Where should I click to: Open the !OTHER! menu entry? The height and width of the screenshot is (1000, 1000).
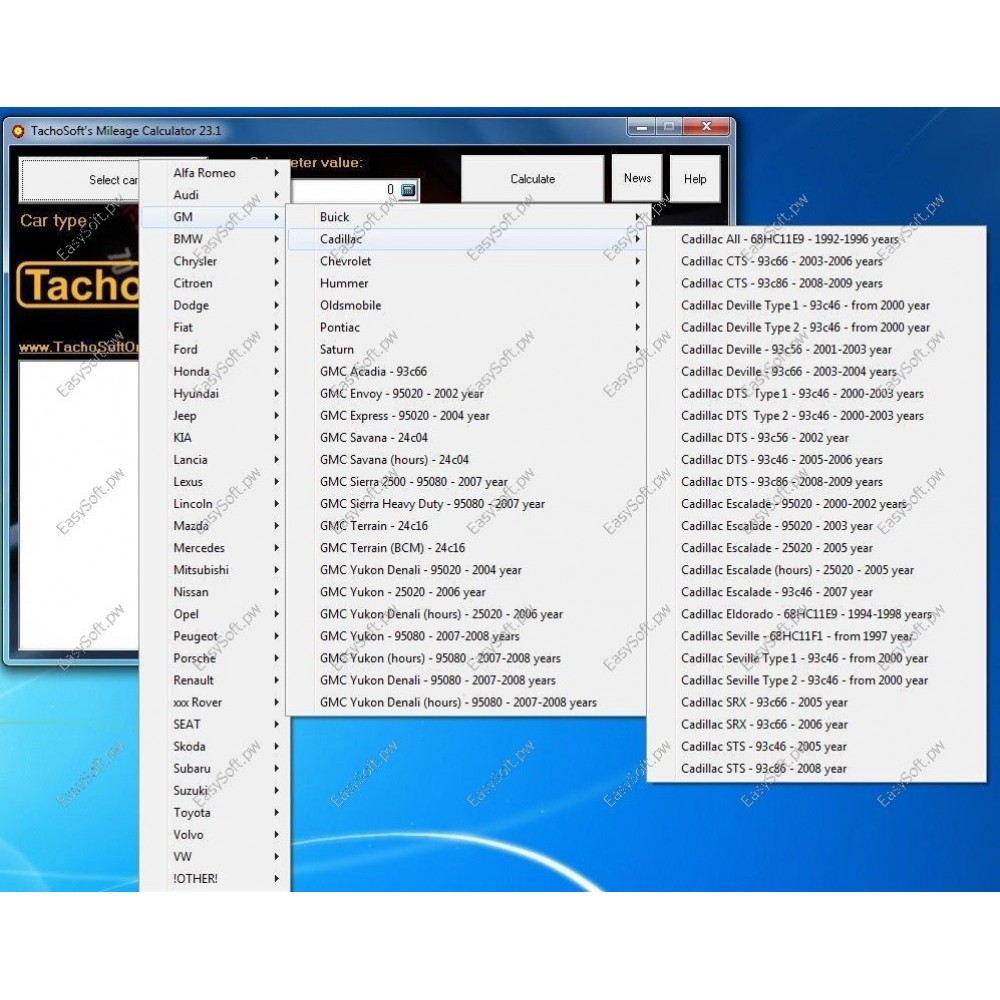pos(214,879)
